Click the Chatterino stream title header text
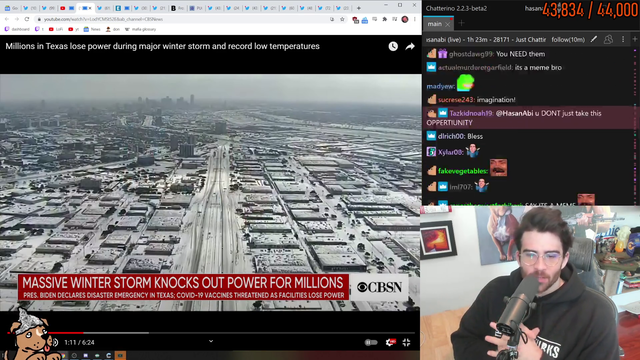Viewport: 640px width, 360px height. [486, 40]
